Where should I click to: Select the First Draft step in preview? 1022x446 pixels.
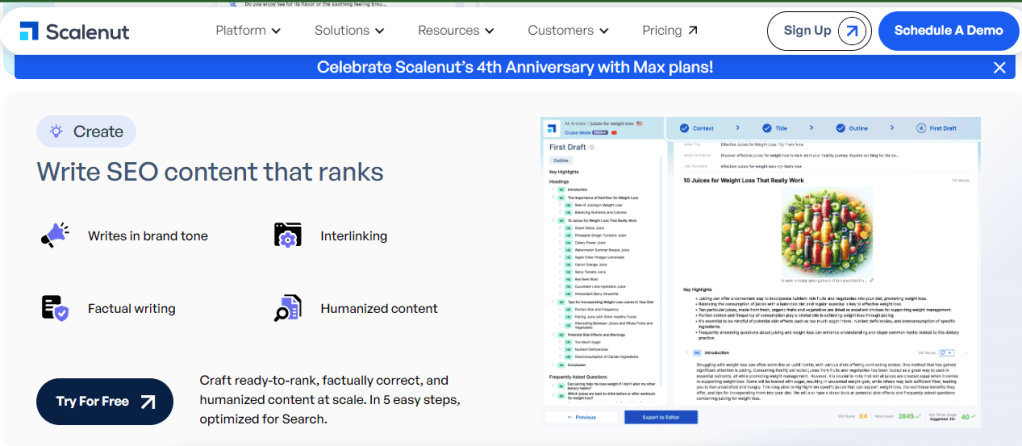tap(941, 128)
